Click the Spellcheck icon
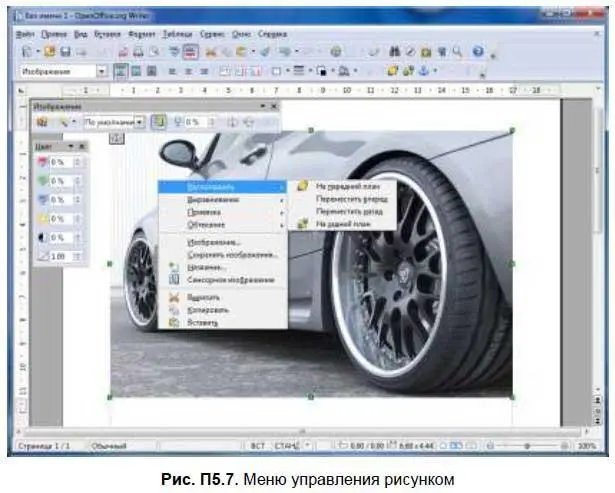This screenshot has width=615, height=493. [x=174, y=51]
